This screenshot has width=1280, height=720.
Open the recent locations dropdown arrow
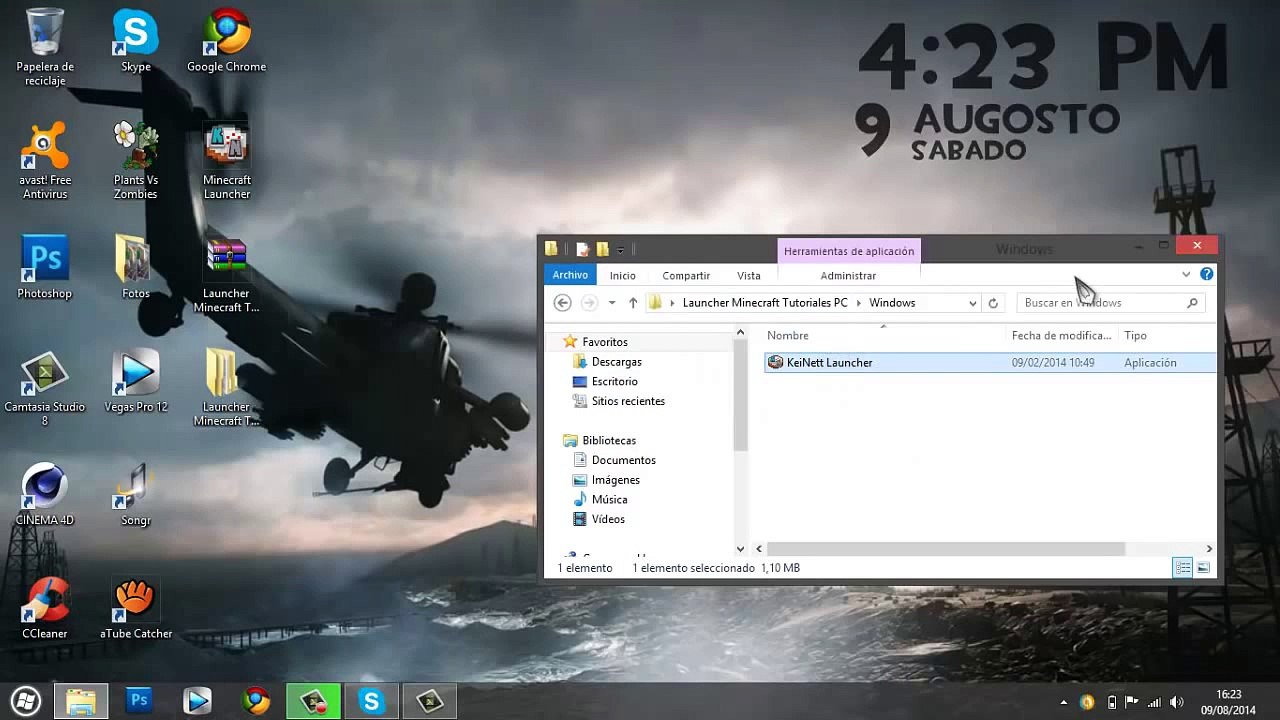(612, 303)
